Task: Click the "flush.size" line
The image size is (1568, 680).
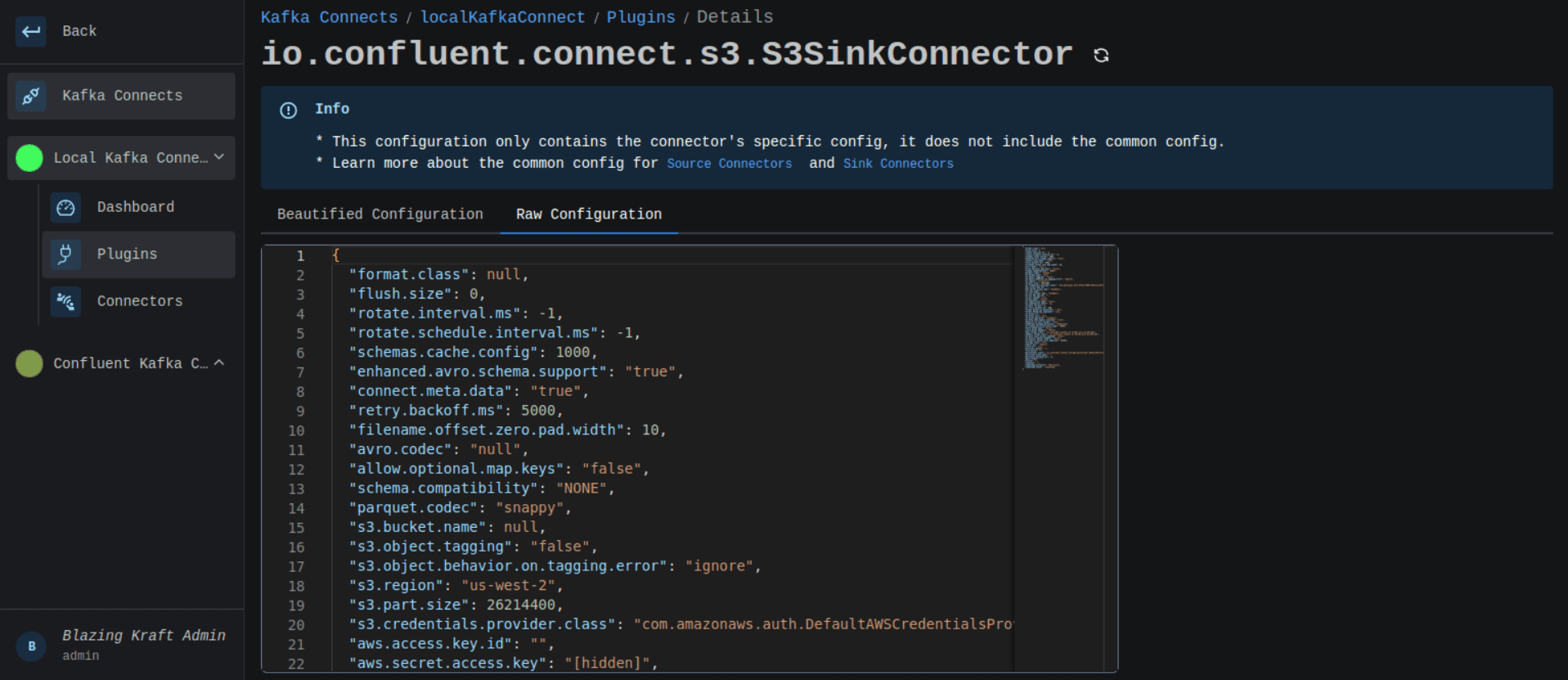Action: pos(417,295)
